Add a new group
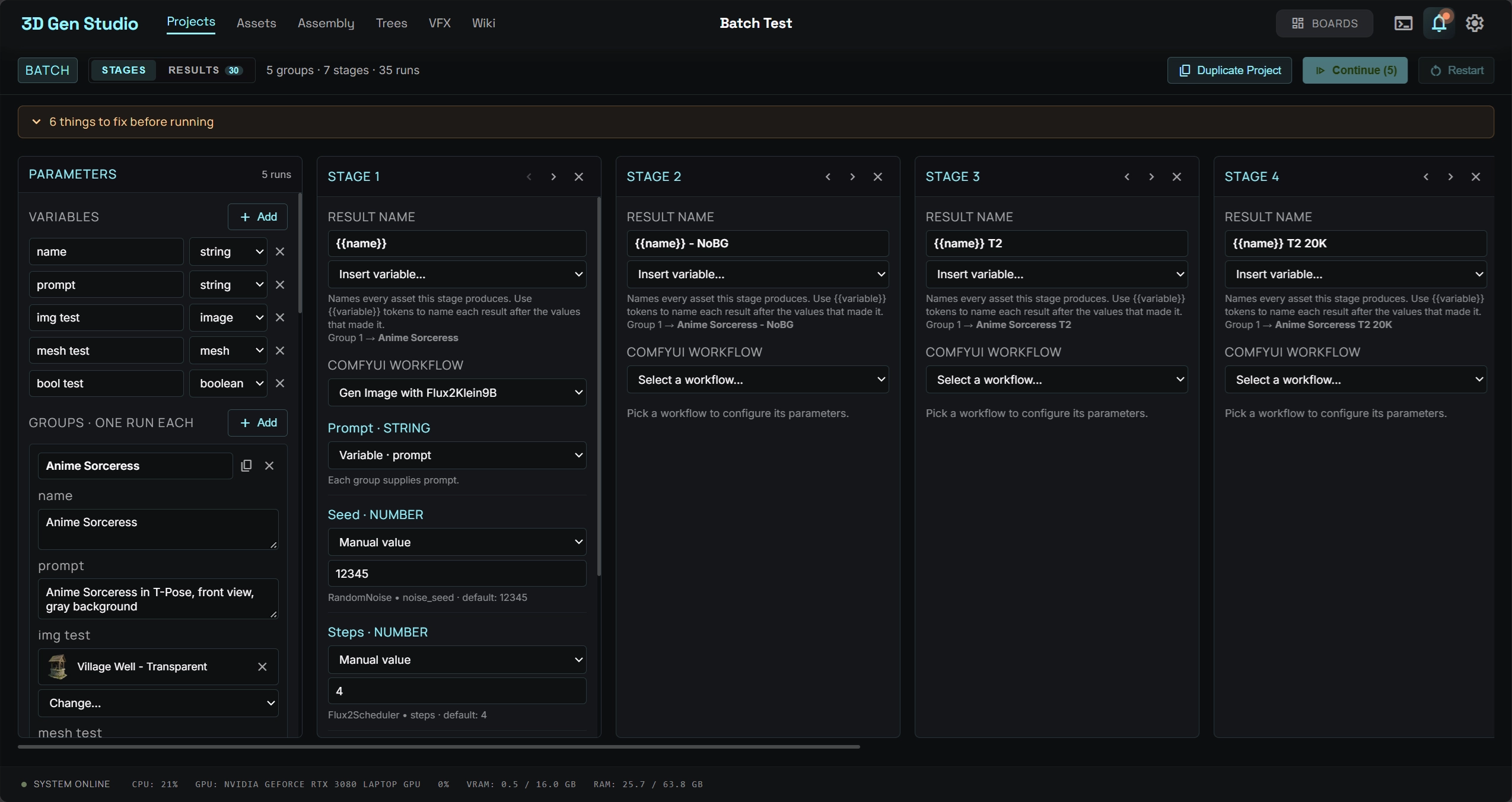1512x802 pixels. pyautogui.click(x=258, y=422)
